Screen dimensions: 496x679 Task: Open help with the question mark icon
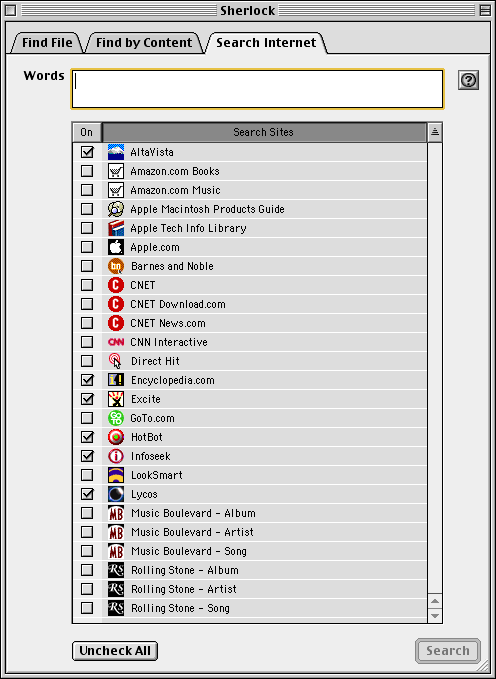[468, 80]
